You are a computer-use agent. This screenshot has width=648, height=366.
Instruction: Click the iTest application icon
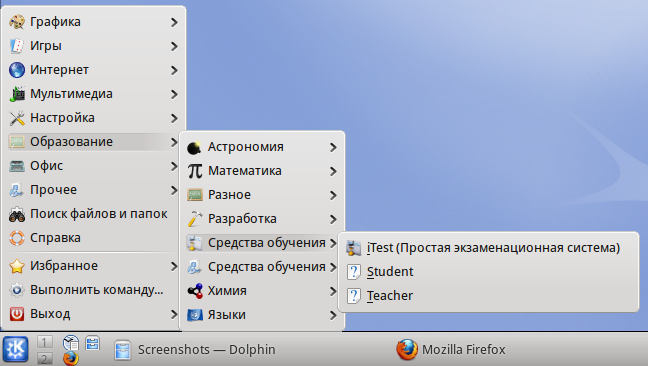(354, 248)
